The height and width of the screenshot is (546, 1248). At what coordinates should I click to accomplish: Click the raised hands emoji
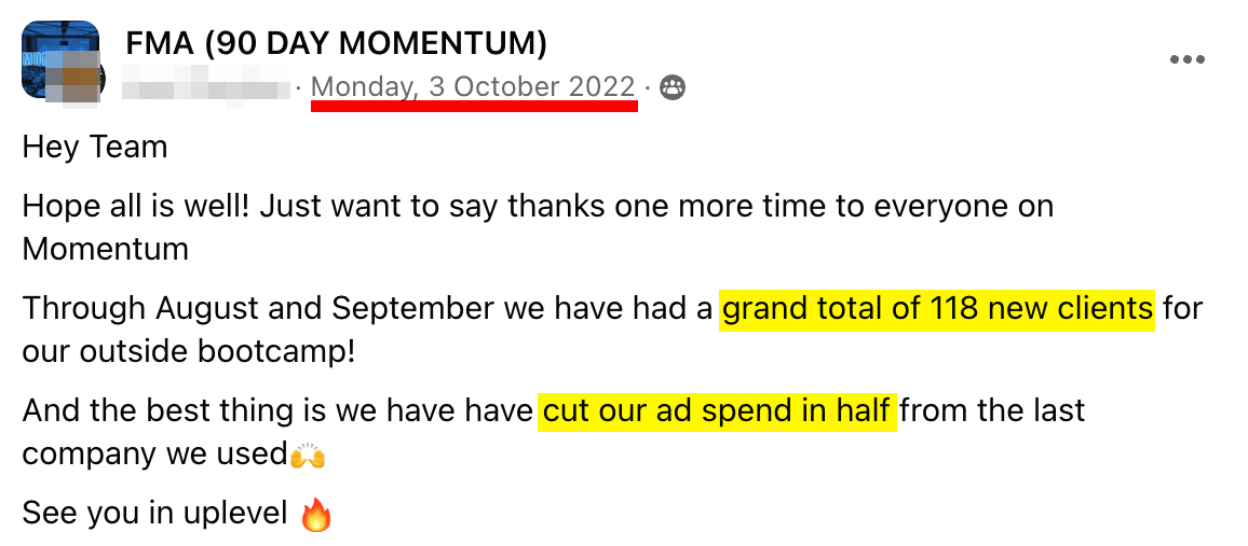pyautogui.click(x=308, y=457)
